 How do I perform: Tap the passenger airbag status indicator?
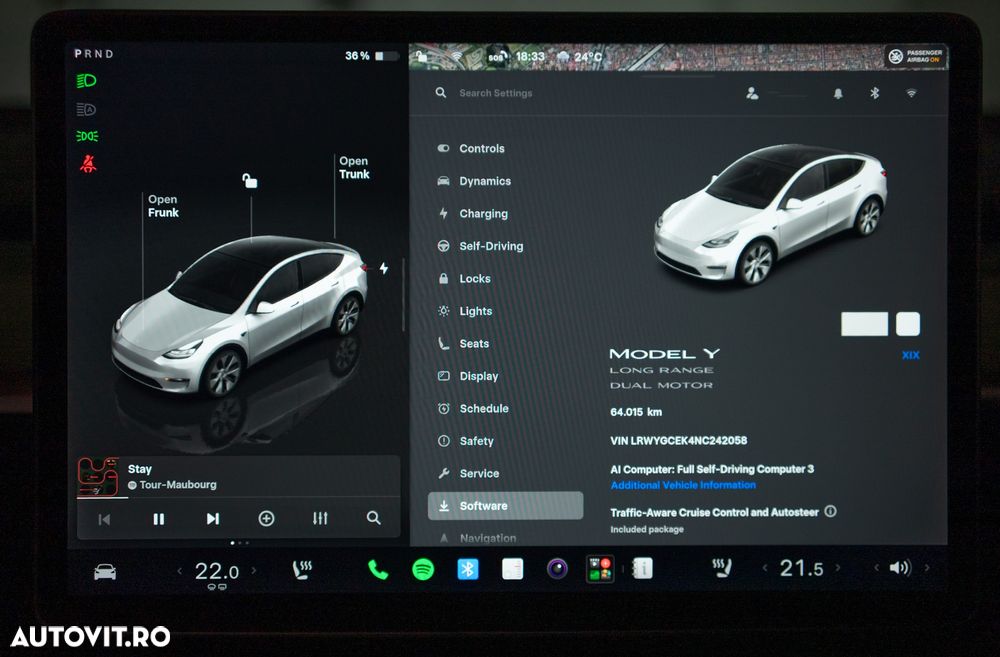tap(916, 57)
